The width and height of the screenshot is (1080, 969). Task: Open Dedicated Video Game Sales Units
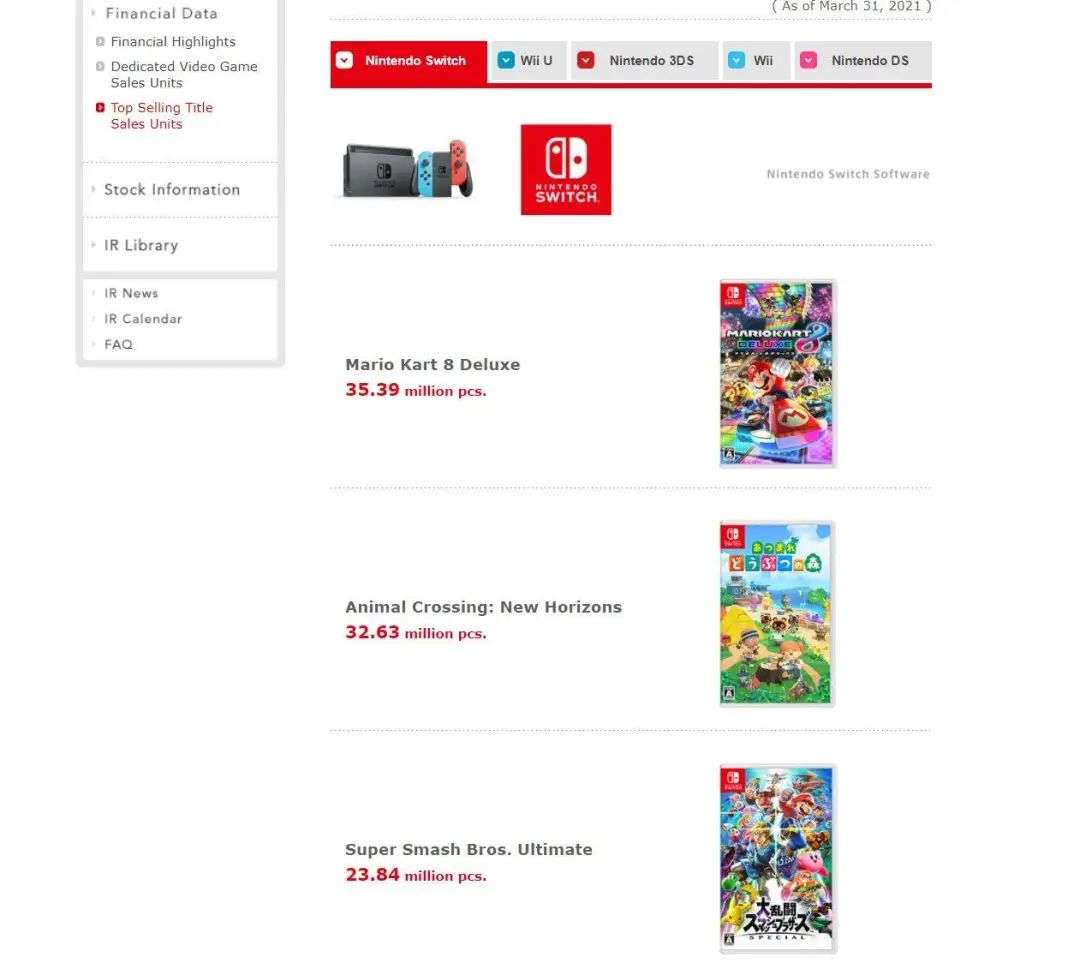184,74
